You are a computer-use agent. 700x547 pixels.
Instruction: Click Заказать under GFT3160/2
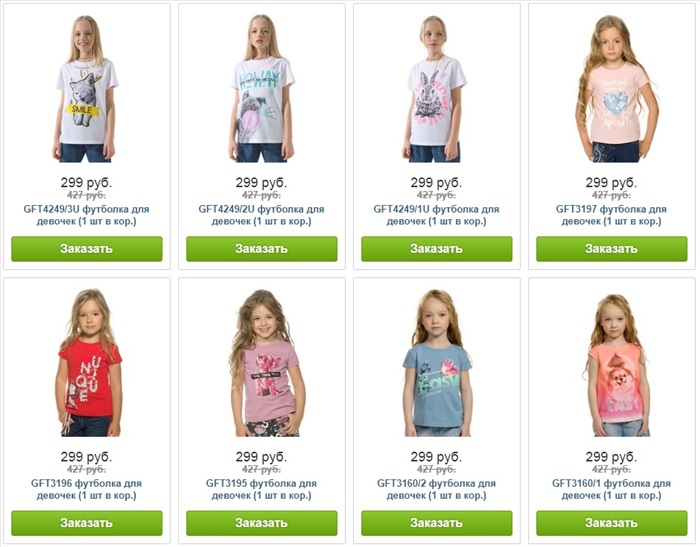437,523
